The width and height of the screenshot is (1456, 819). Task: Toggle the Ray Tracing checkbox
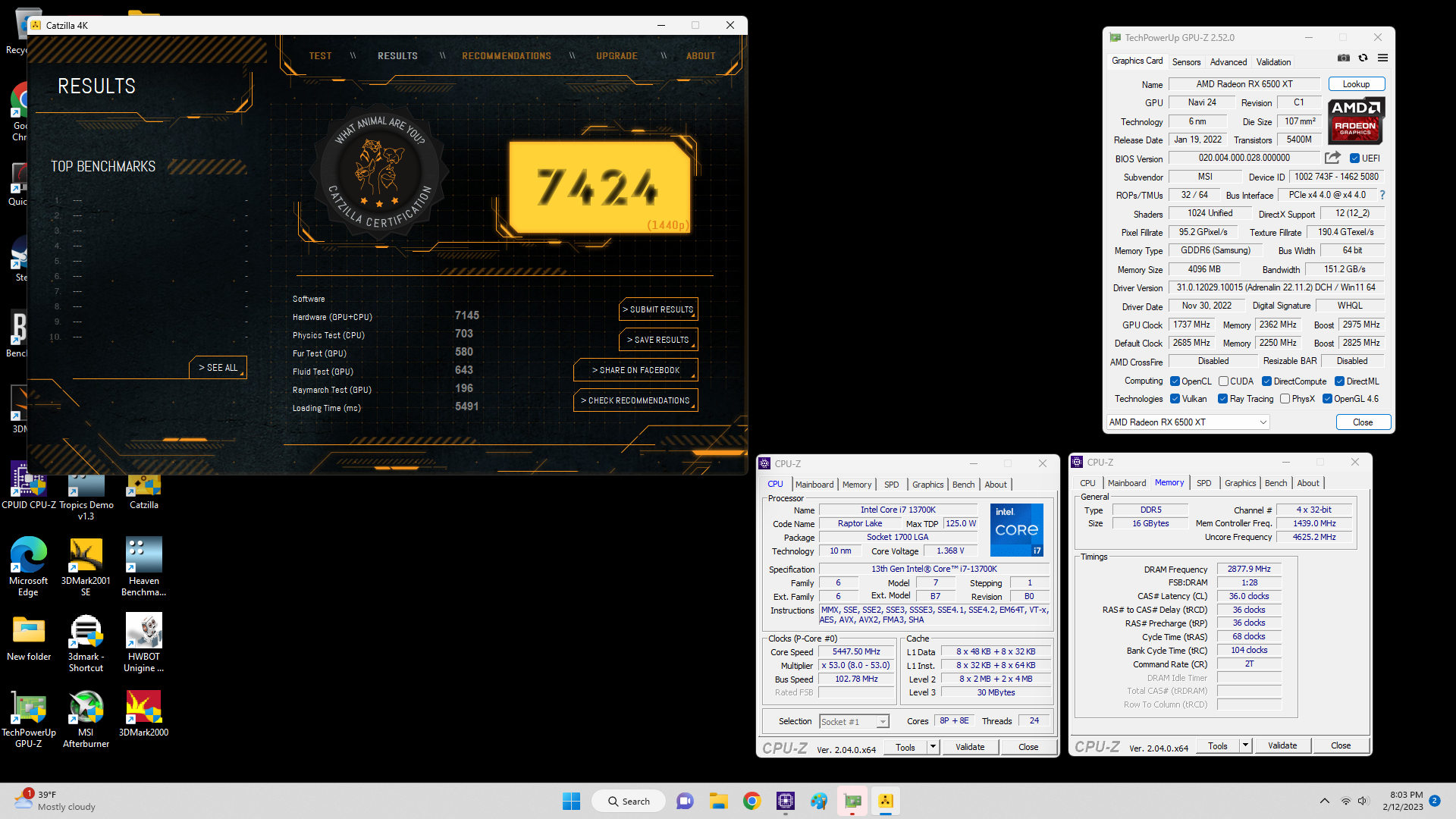[x=1222, y=399]
